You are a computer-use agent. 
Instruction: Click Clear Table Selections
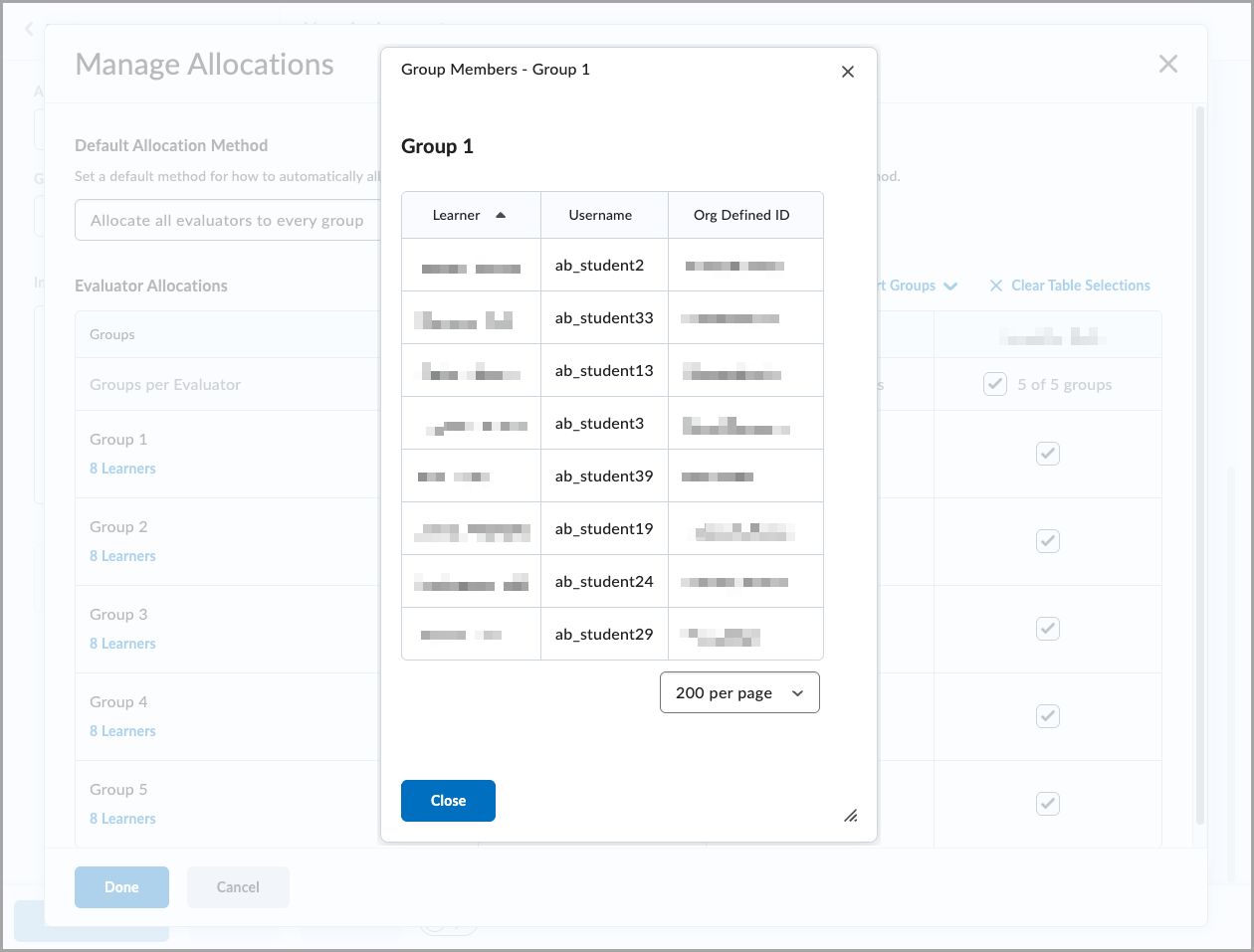pyautogui.click(x=1081, y=286)
